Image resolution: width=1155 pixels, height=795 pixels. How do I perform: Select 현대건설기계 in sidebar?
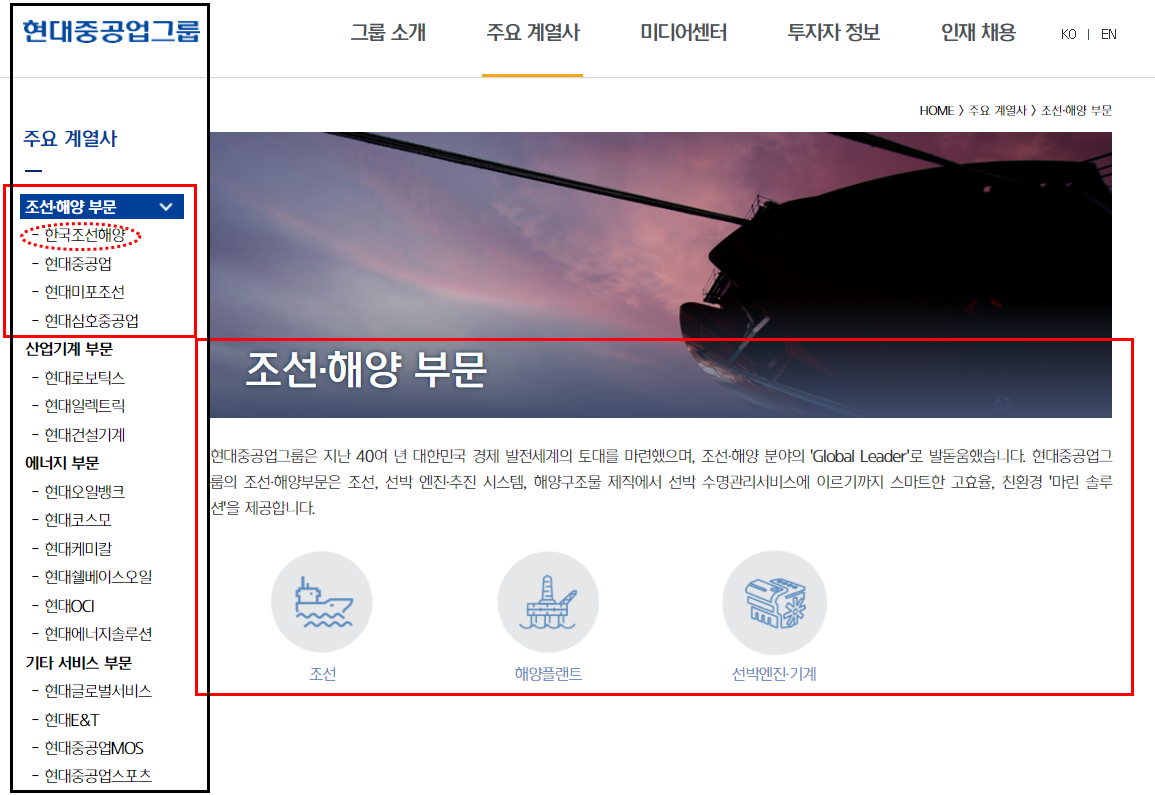pos(85,435)
